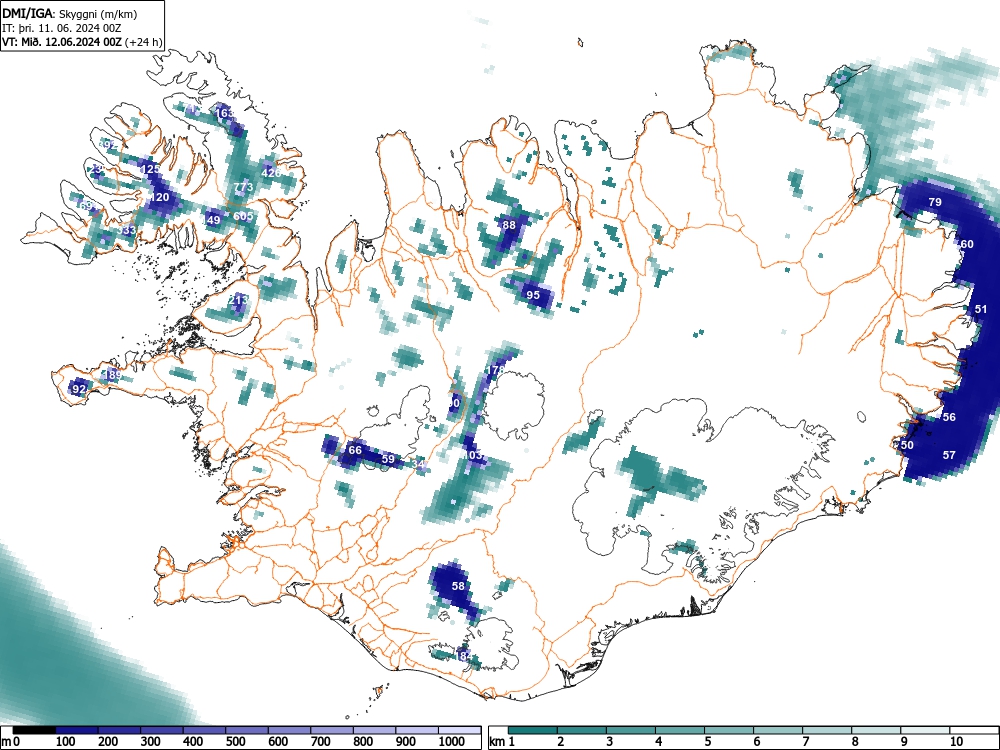Click the '184' value near the south coast

point(464,656)
